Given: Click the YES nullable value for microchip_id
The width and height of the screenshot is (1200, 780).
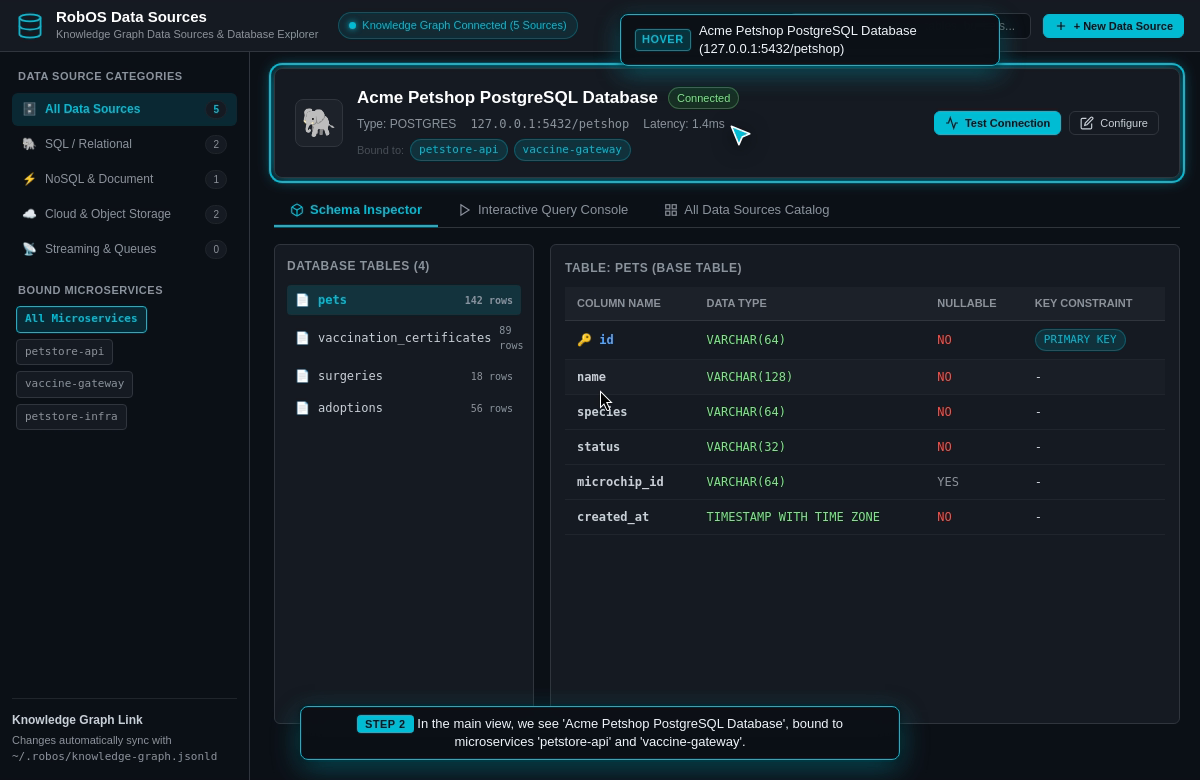Looking at the screenshot, I should click(x=948, y=482).
